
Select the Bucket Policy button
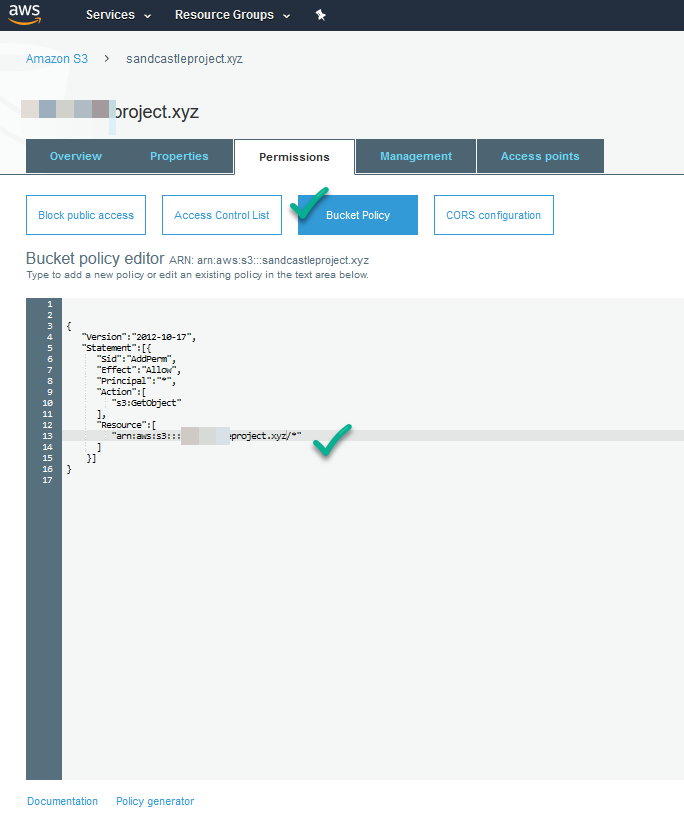pos(358,215)
